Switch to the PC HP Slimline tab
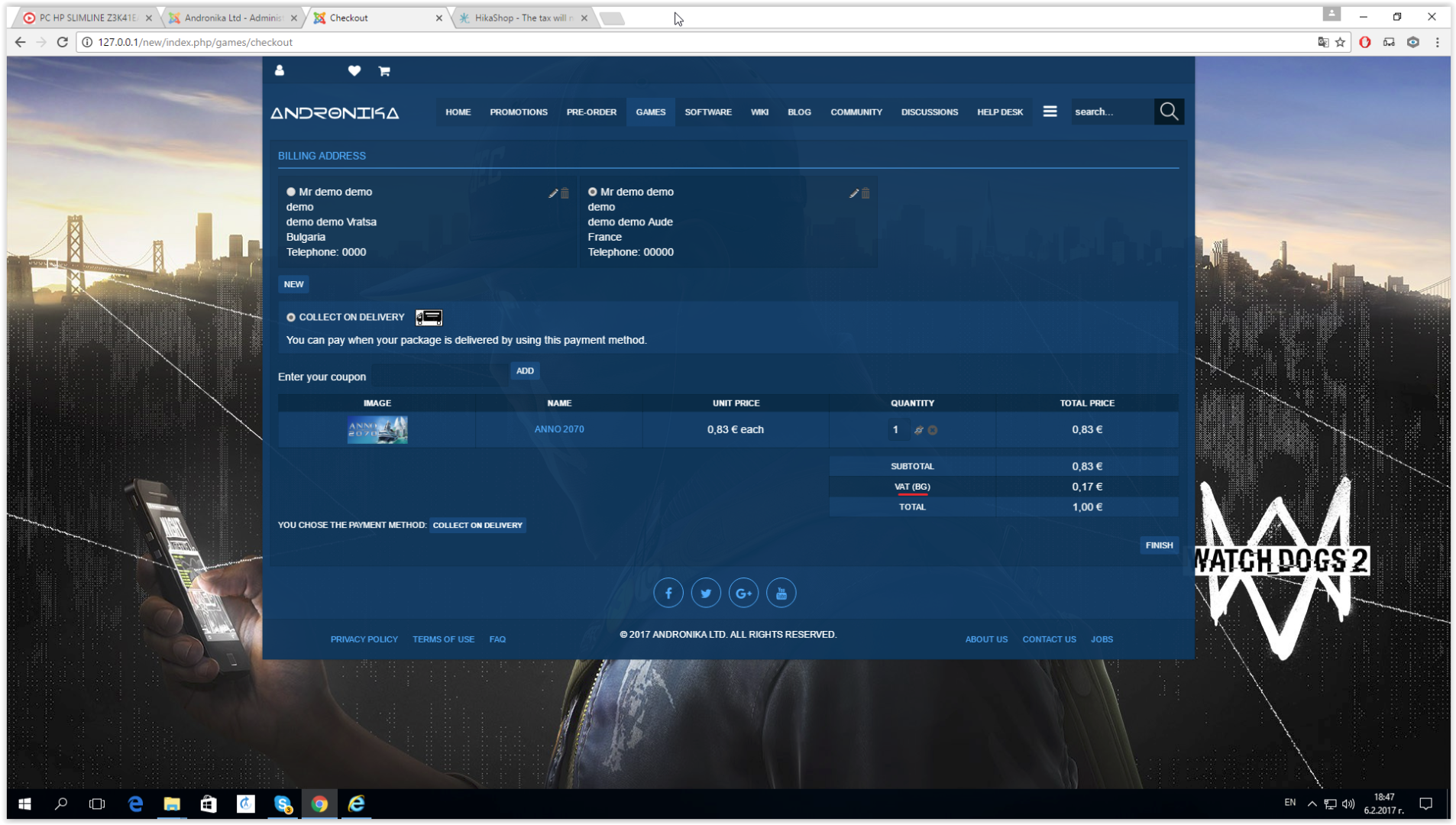The height and width of the screenshot is (825, 1456). click(x=88, y=18)
